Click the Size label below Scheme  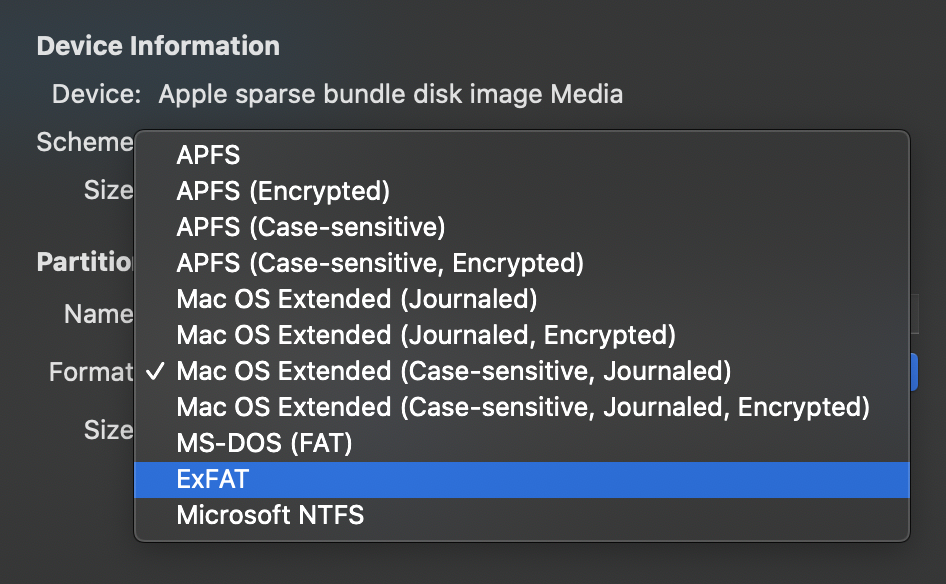coord(108,190)
